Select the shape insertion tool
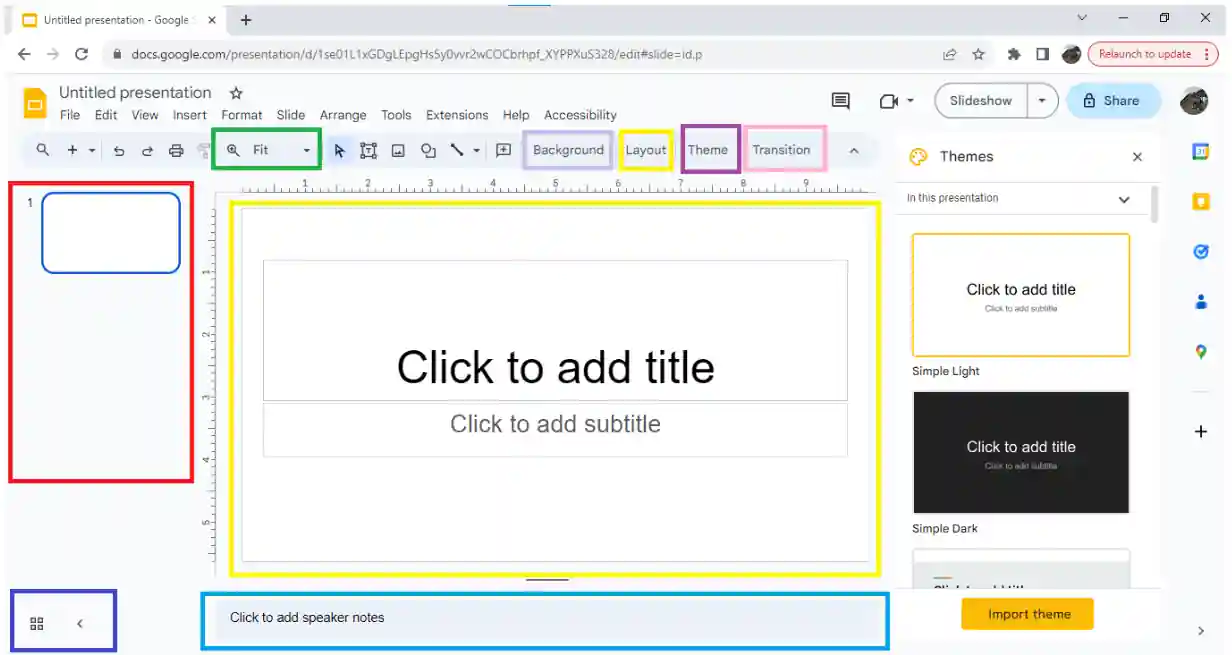This screenshot has width=1232, height=655. tap(428, 150)
